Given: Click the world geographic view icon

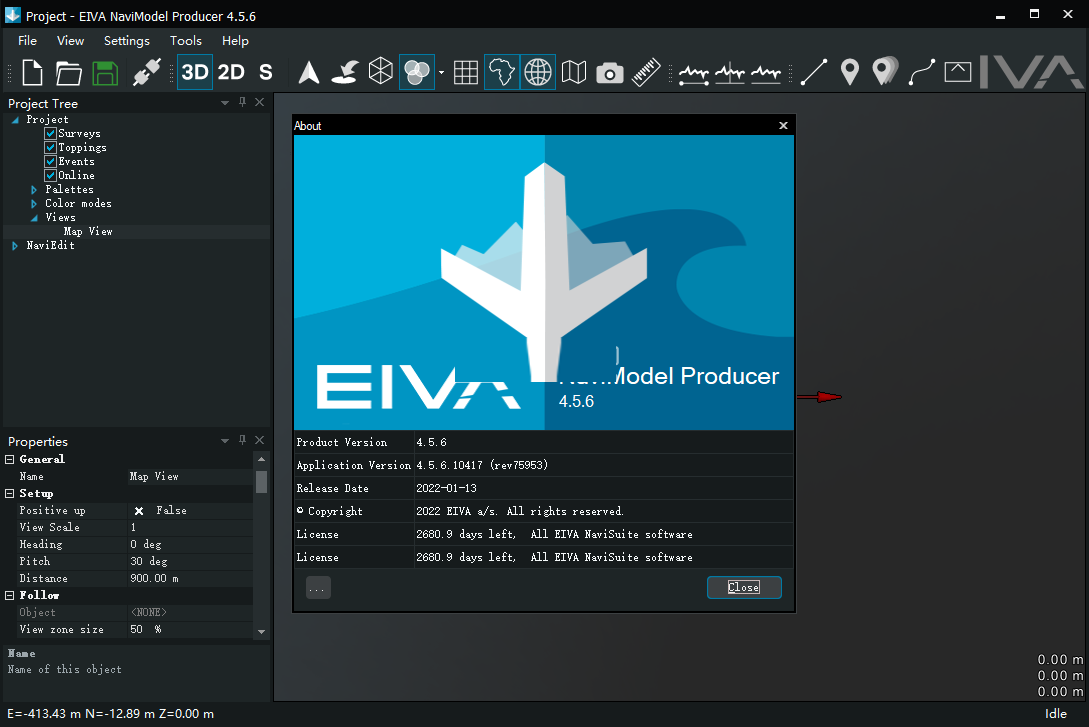Looking at the screenshot, I should pyautogui.click(x=501, y=71).
